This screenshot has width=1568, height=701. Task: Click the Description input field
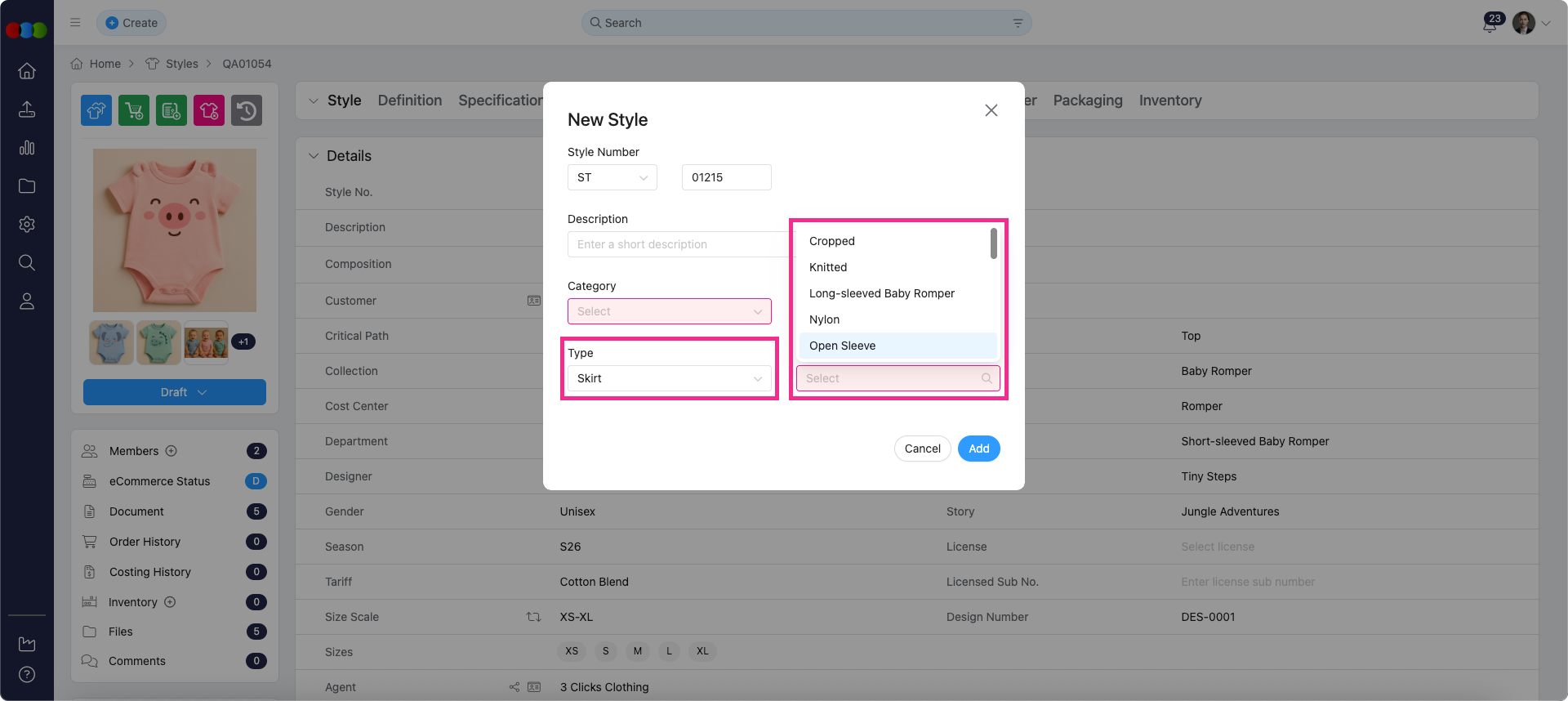click(x=679, y=244)
